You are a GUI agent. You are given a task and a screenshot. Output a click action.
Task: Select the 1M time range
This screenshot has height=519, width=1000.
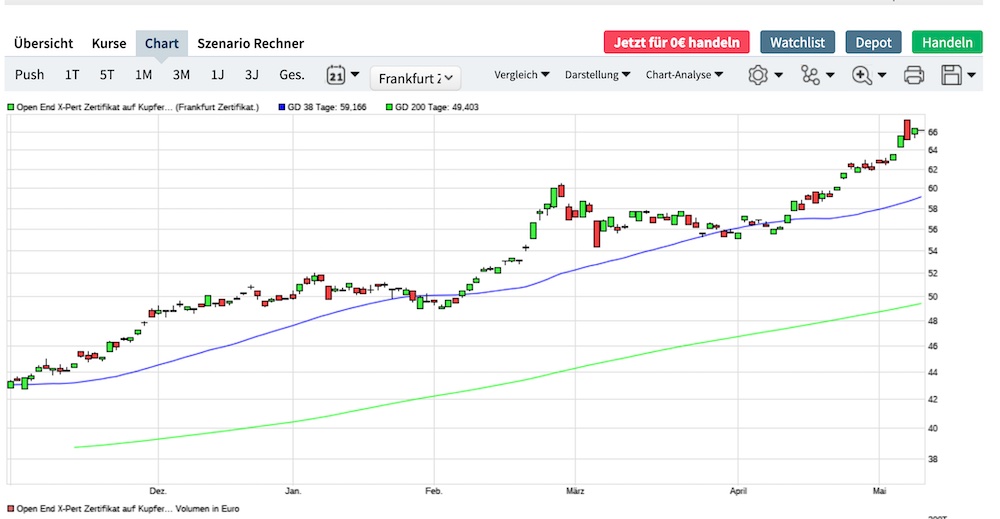(x=143, y=75)
